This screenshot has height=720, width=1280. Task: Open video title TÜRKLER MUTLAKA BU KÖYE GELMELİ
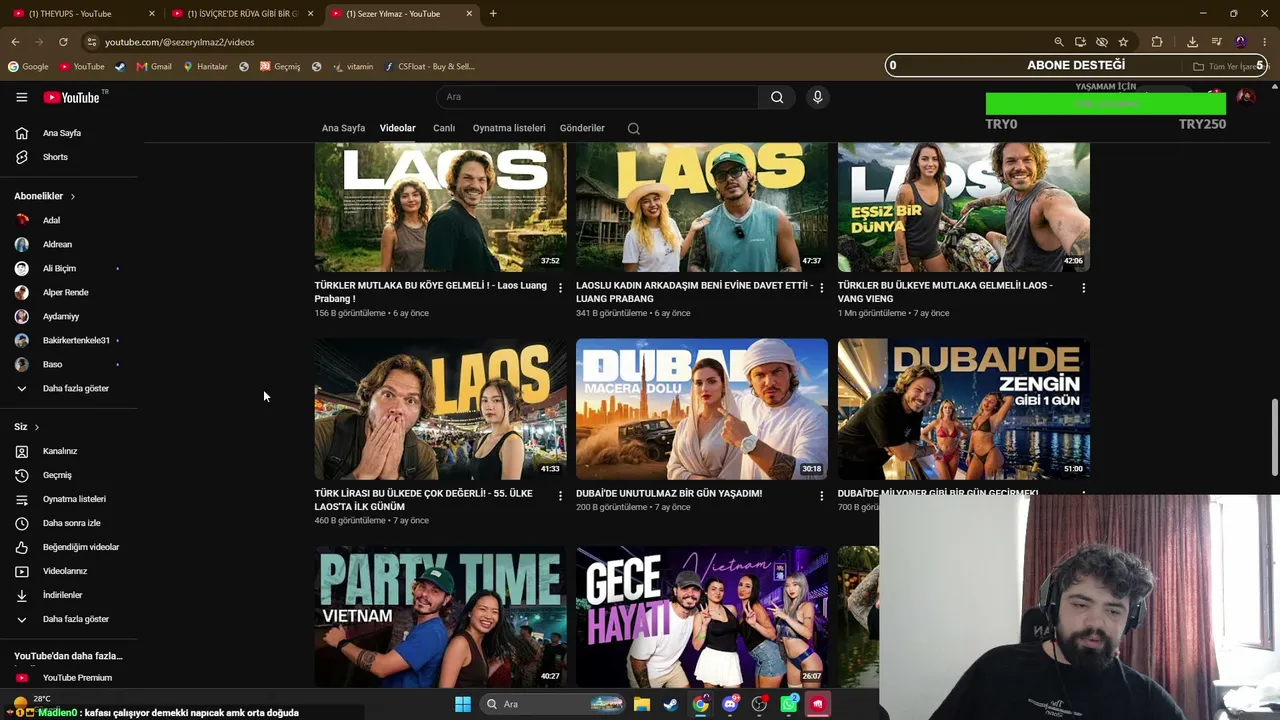[431, 292]
